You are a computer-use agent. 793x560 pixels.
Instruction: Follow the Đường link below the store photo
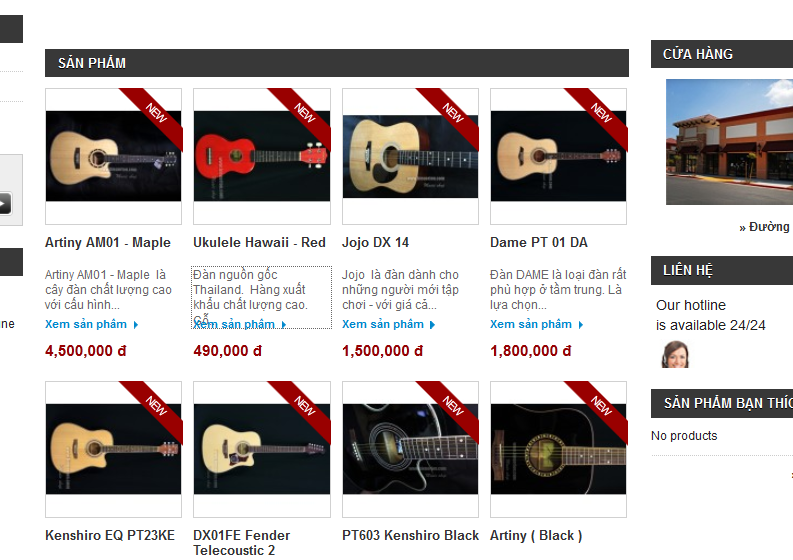pyautogui.click(x=766, y=227)
